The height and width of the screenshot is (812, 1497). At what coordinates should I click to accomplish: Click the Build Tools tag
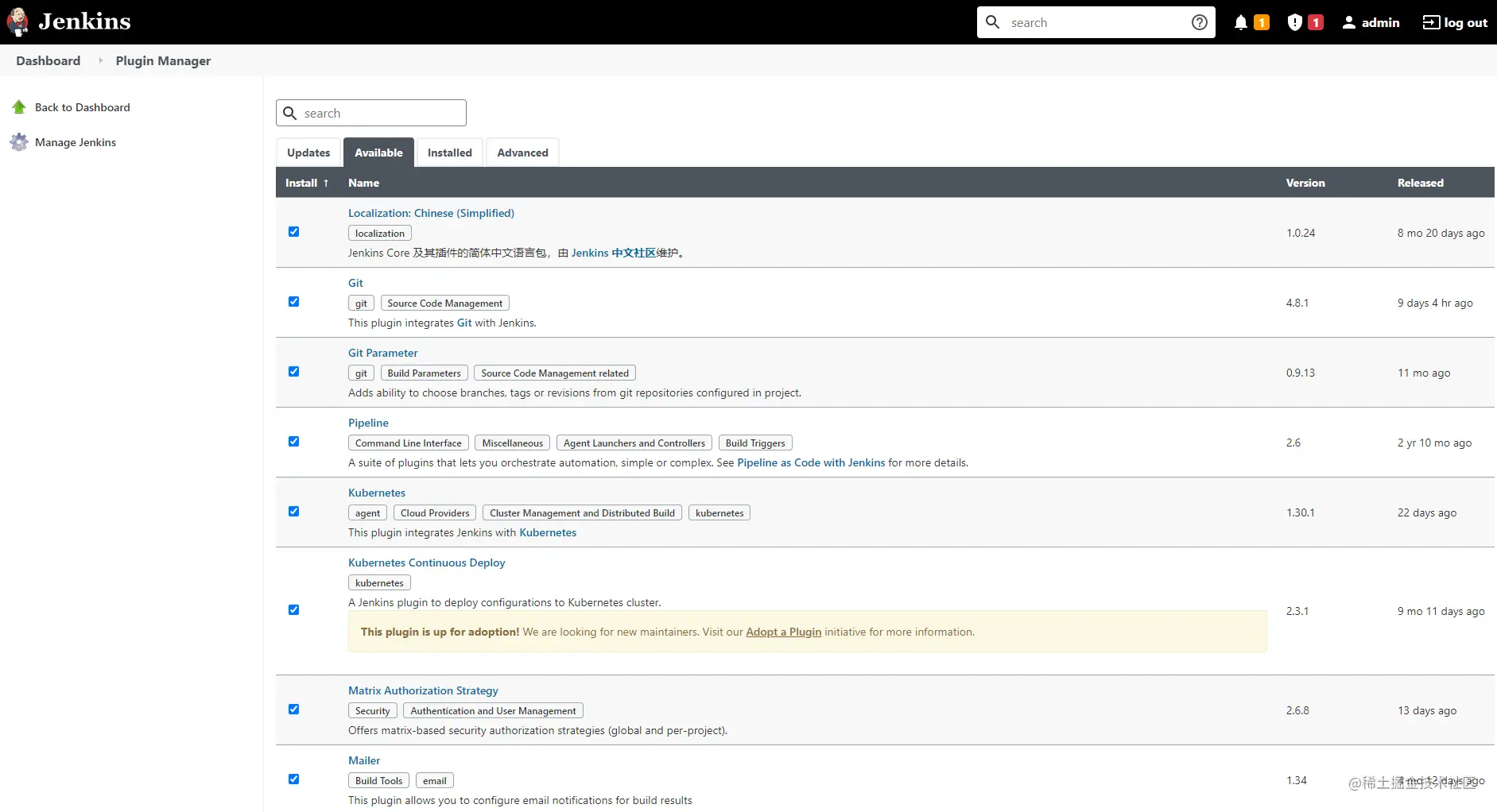tap(379, 780)
